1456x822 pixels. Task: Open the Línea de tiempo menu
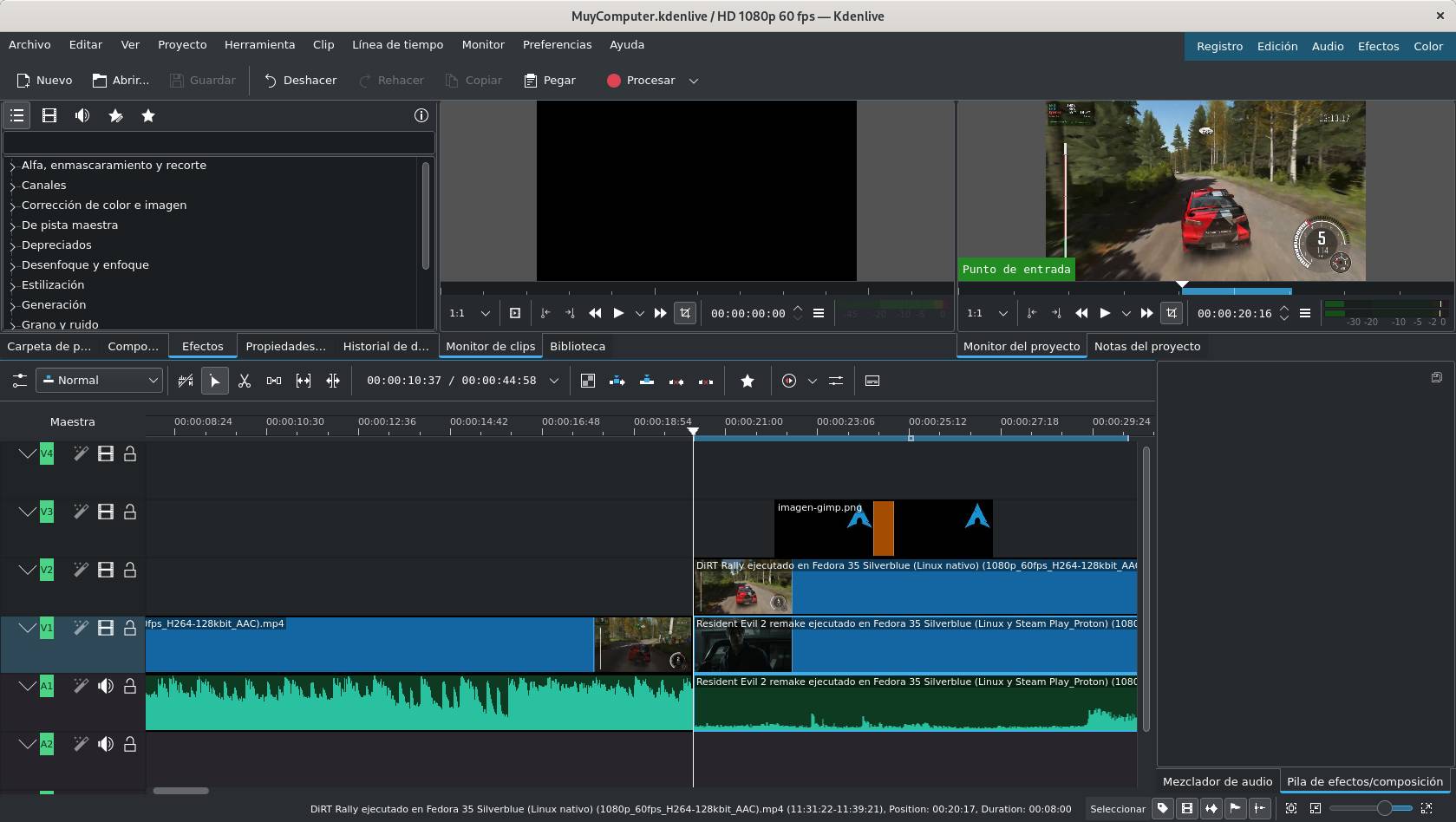397,44
